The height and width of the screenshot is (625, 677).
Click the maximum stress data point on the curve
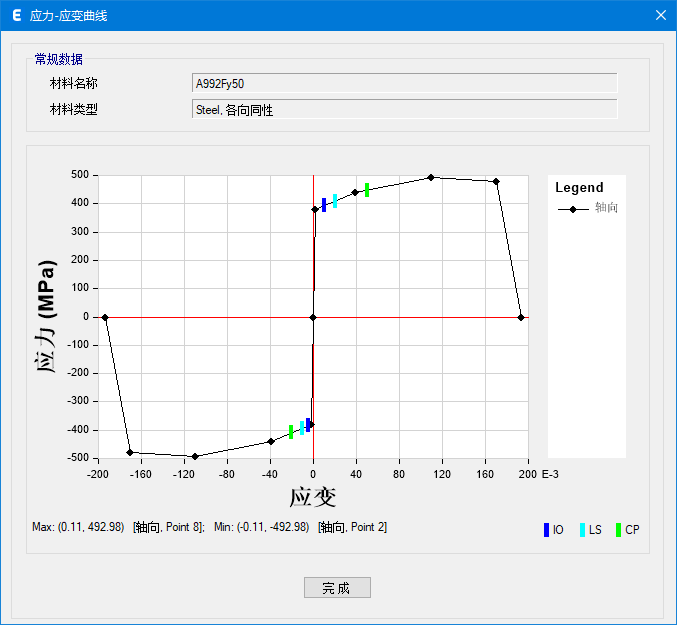pyautogui.click(x=431, y=177)
